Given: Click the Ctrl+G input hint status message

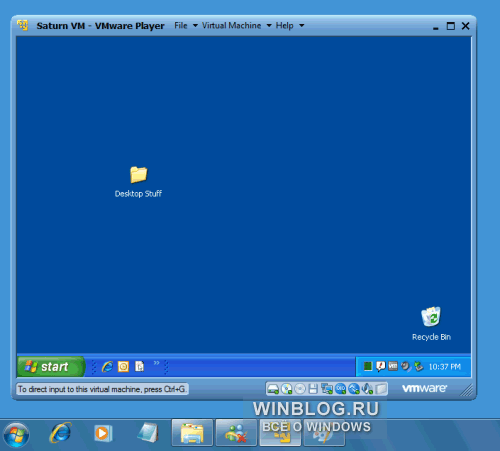Looking at the screenshot, I should 102,389.
